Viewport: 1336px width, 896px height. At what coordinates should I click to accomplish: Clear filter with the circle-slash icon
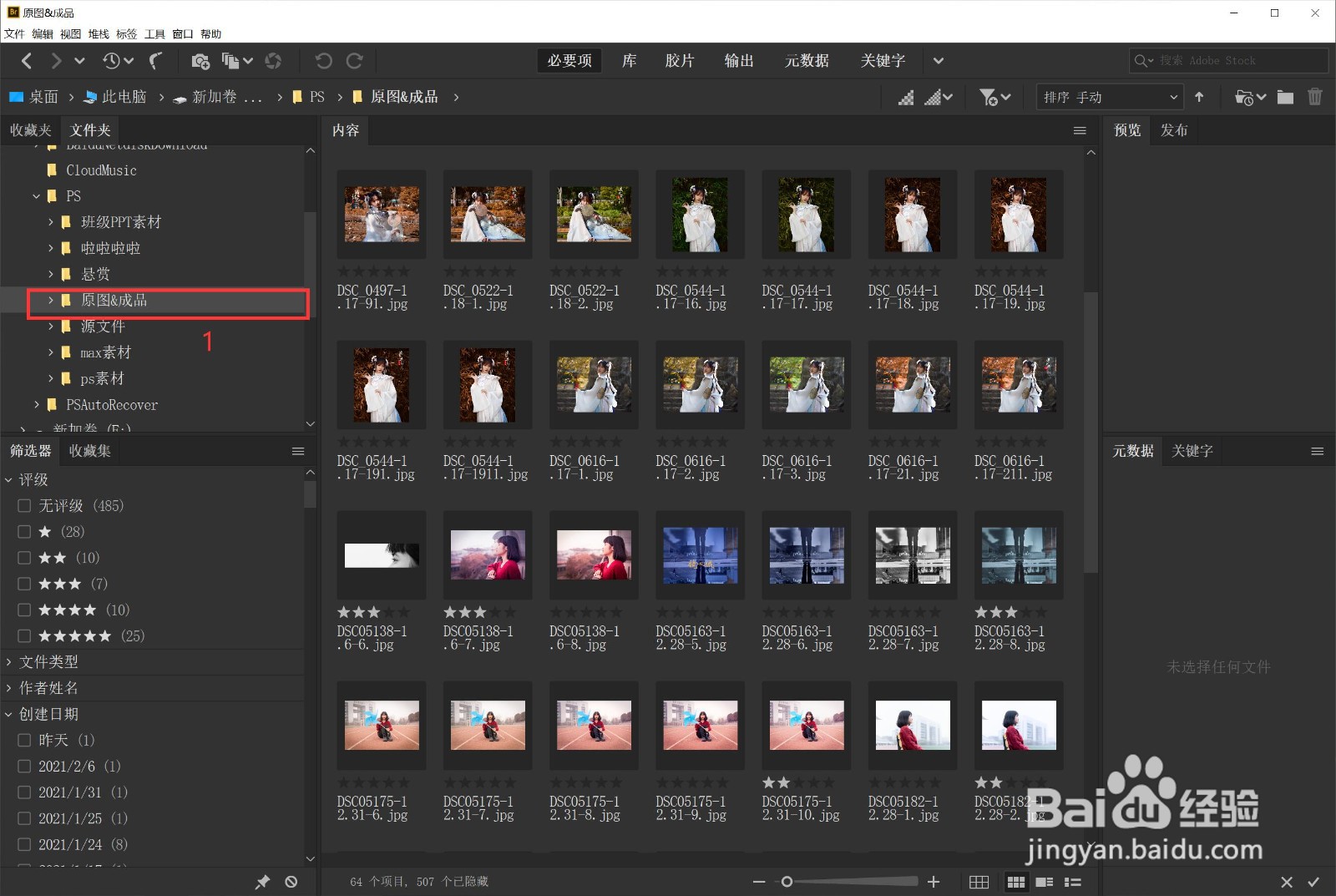pyautogui.click(x=291, y=882)
